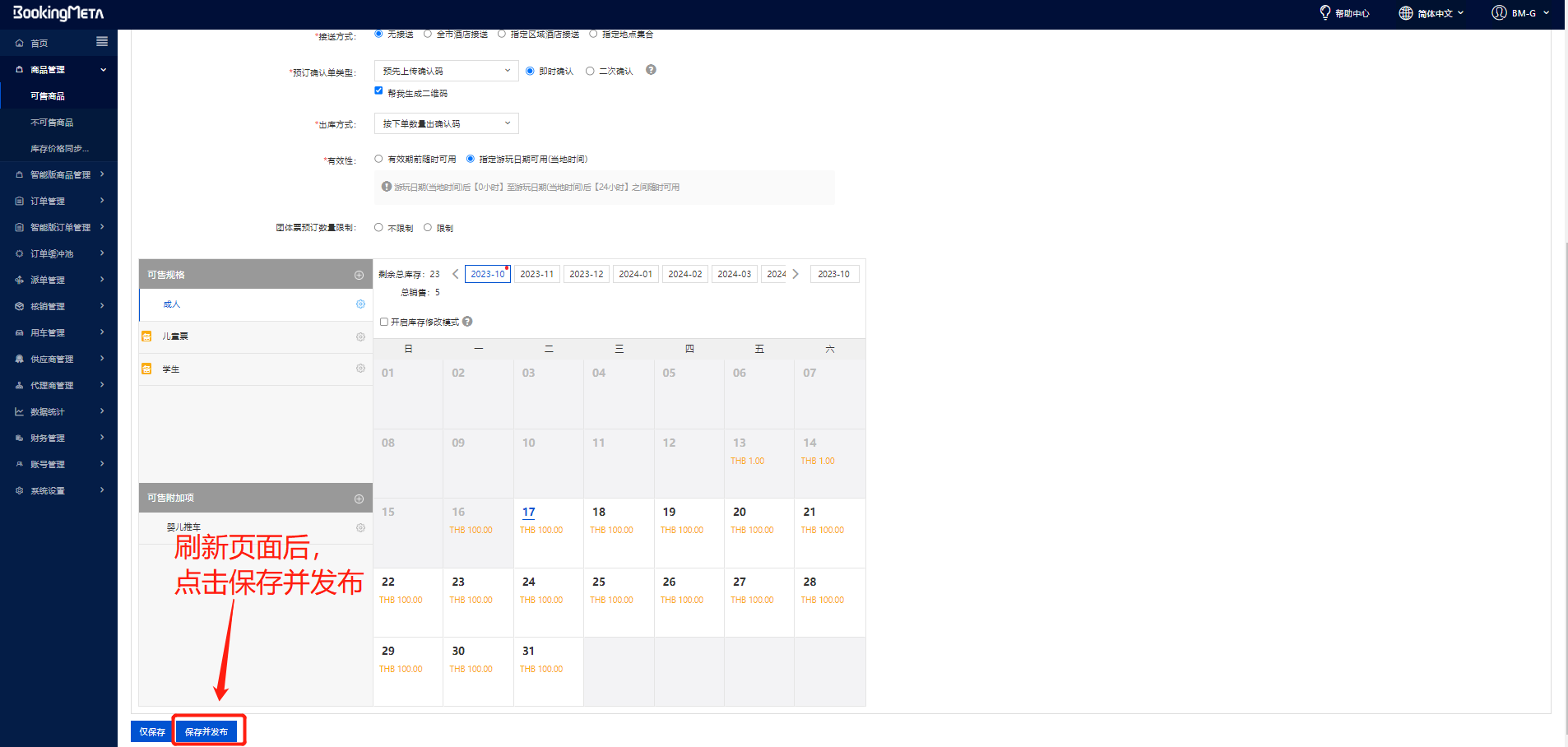Open 订单管理 in the sidebar menu
Image resolution: width=1568 pixels, height=747 pixels.
(59, 201)
